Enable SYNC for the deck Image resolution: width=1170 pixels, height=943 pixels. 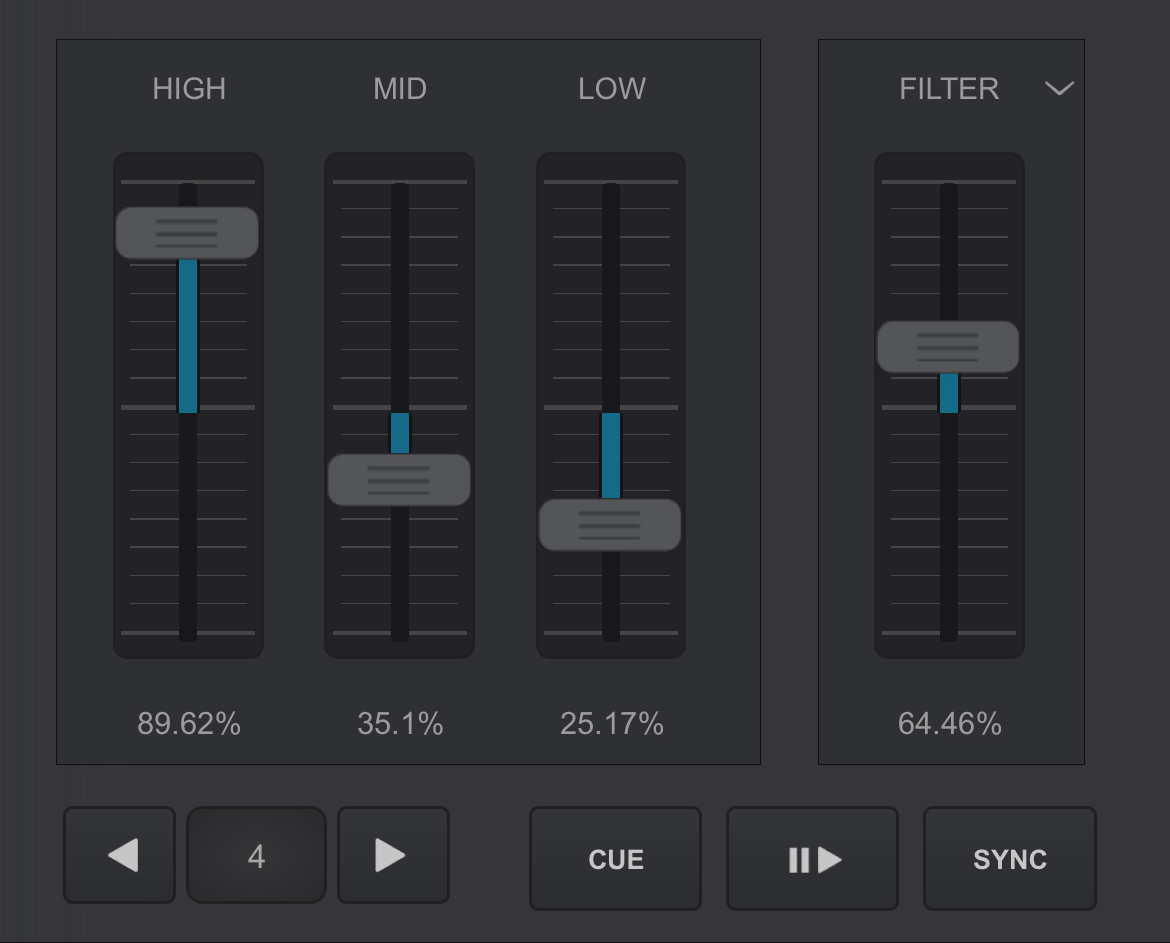click(x=1009, y=859)
